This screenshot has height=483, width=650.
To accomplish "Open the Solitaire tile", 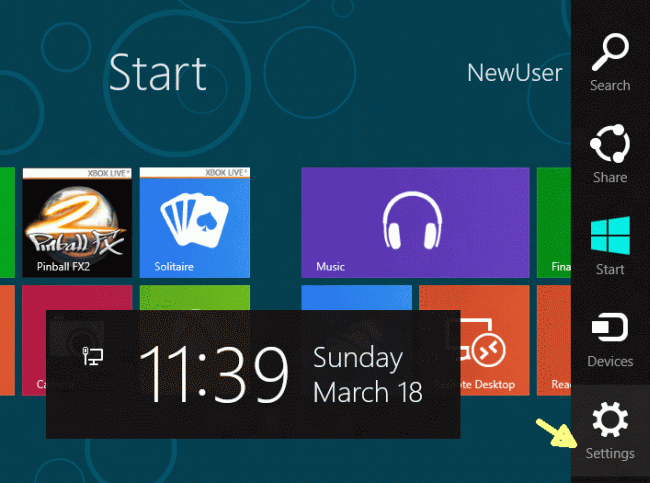I will [x=195, y=223].
